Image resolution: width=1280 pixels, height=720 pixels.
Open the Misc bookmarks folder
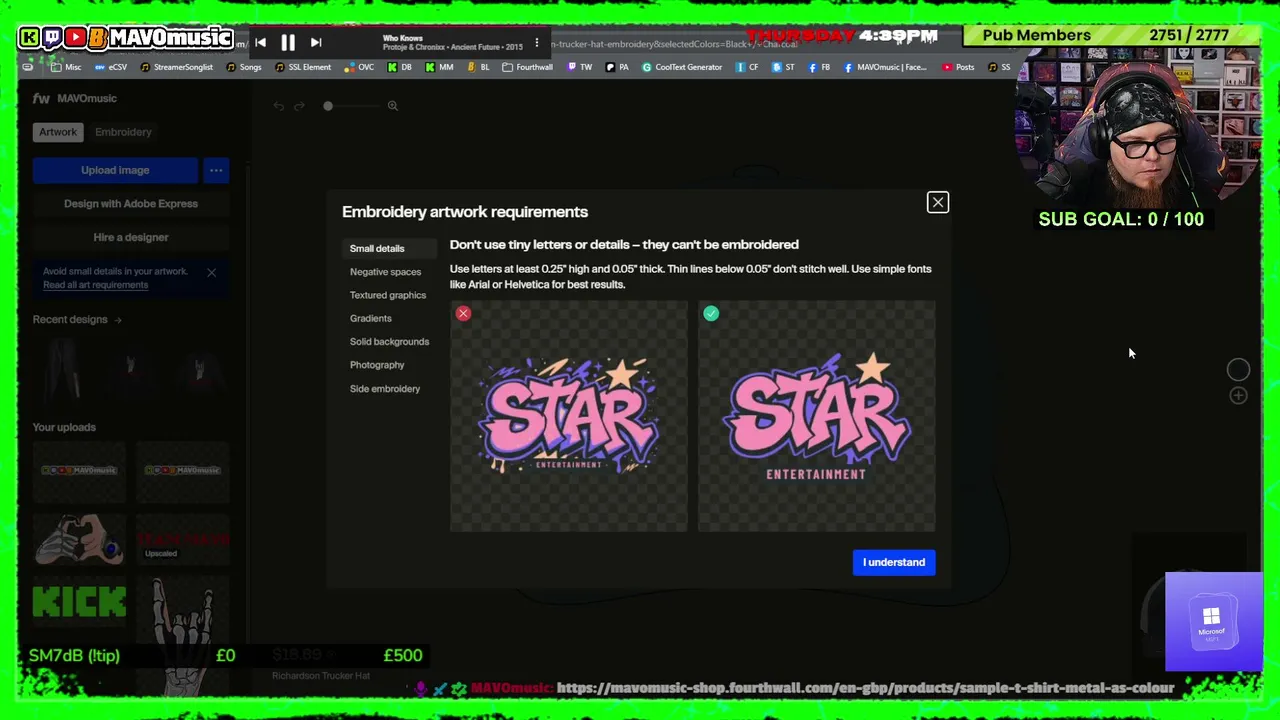pyautogui.click(x=65, y=68)
